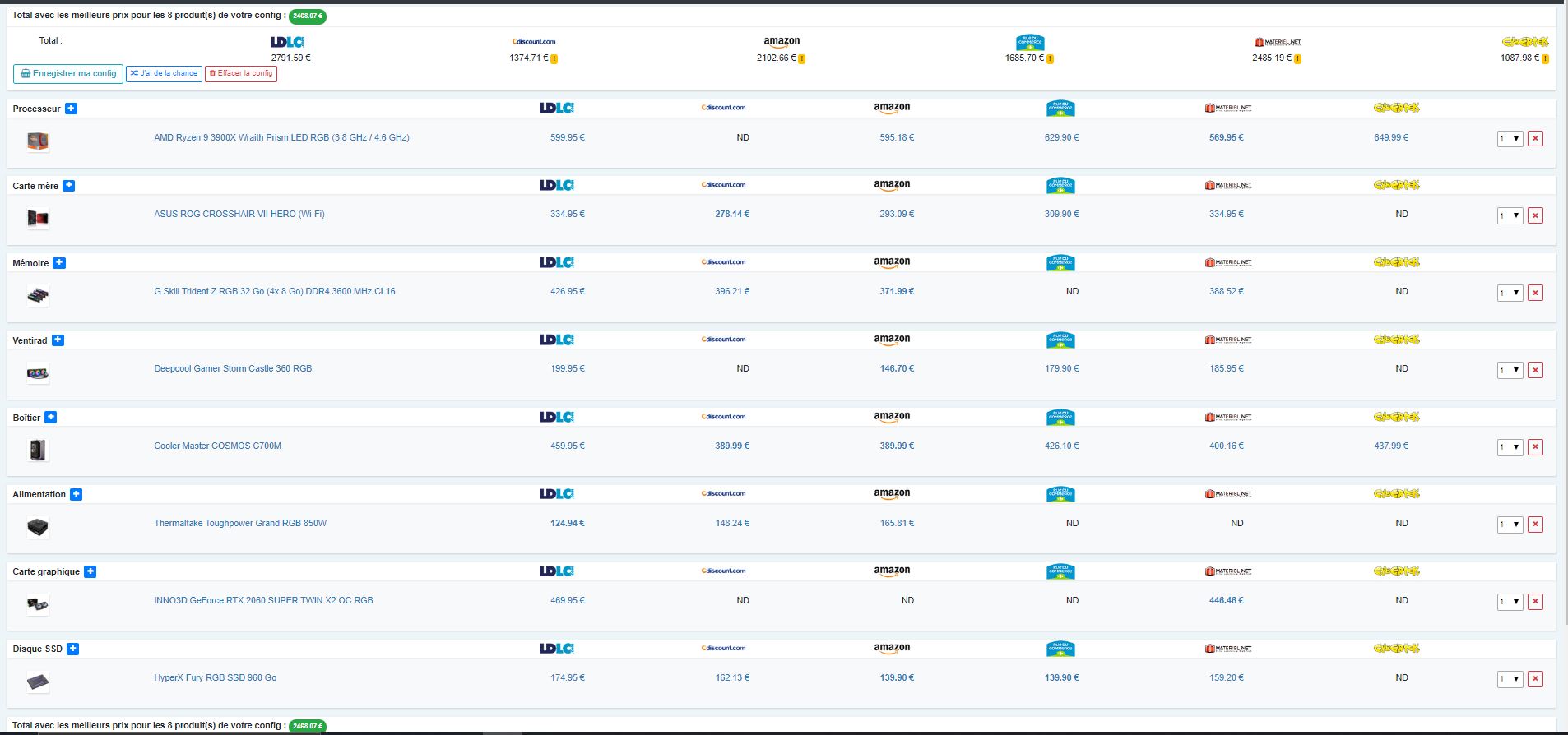Add a product to the Mémoire category
The image size is (1568, 735).
[x=59, y=263]
